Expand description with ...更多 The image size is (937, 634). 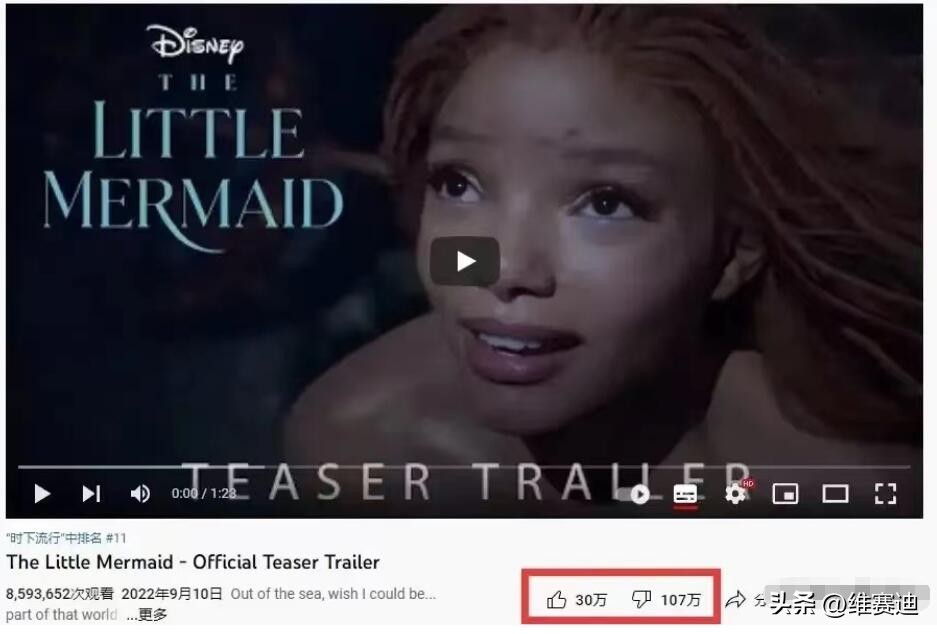(146, 614)
